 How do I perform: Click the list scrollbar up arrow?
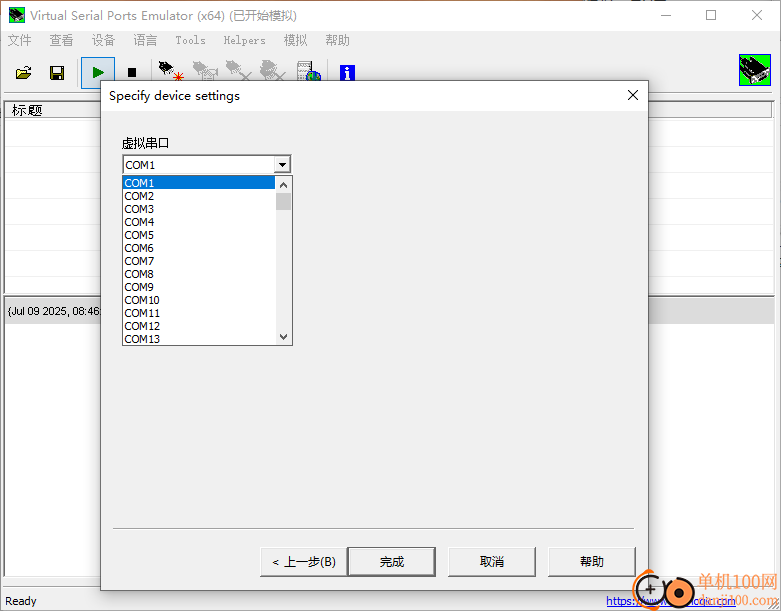[x=283, y=185]
